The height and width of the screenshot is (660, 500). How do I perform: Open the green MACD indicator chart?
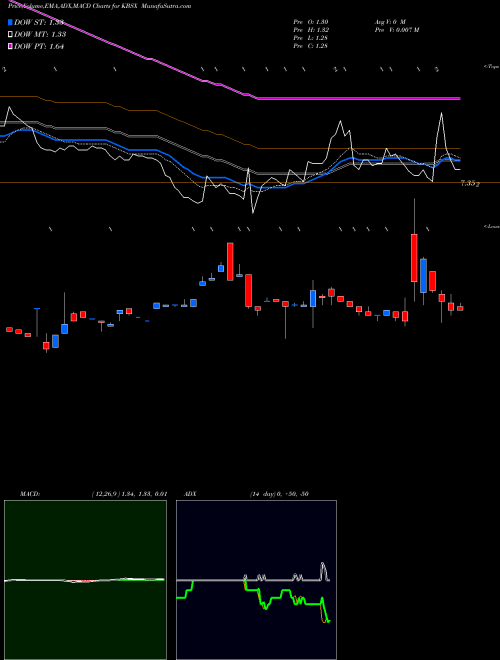click(x=85, y=580)
